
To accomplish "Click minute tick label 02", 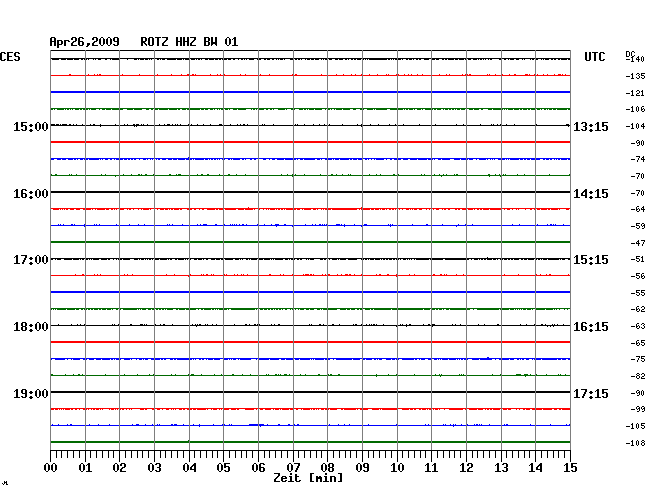I will (119, 468).
